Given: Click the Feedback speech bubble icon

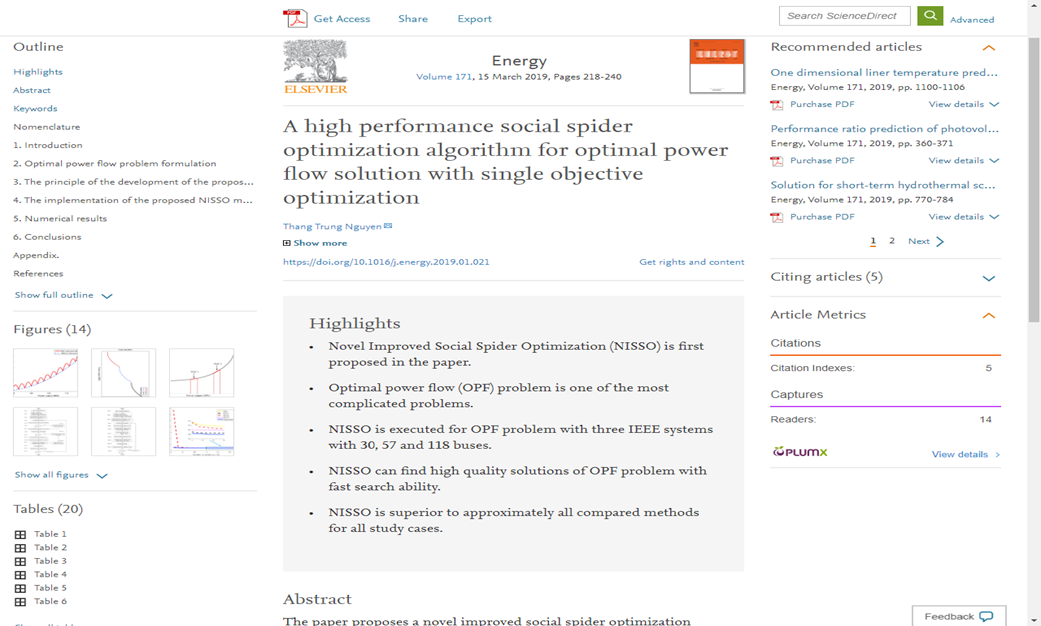Looking at the screenshot, I should [986, 616].
